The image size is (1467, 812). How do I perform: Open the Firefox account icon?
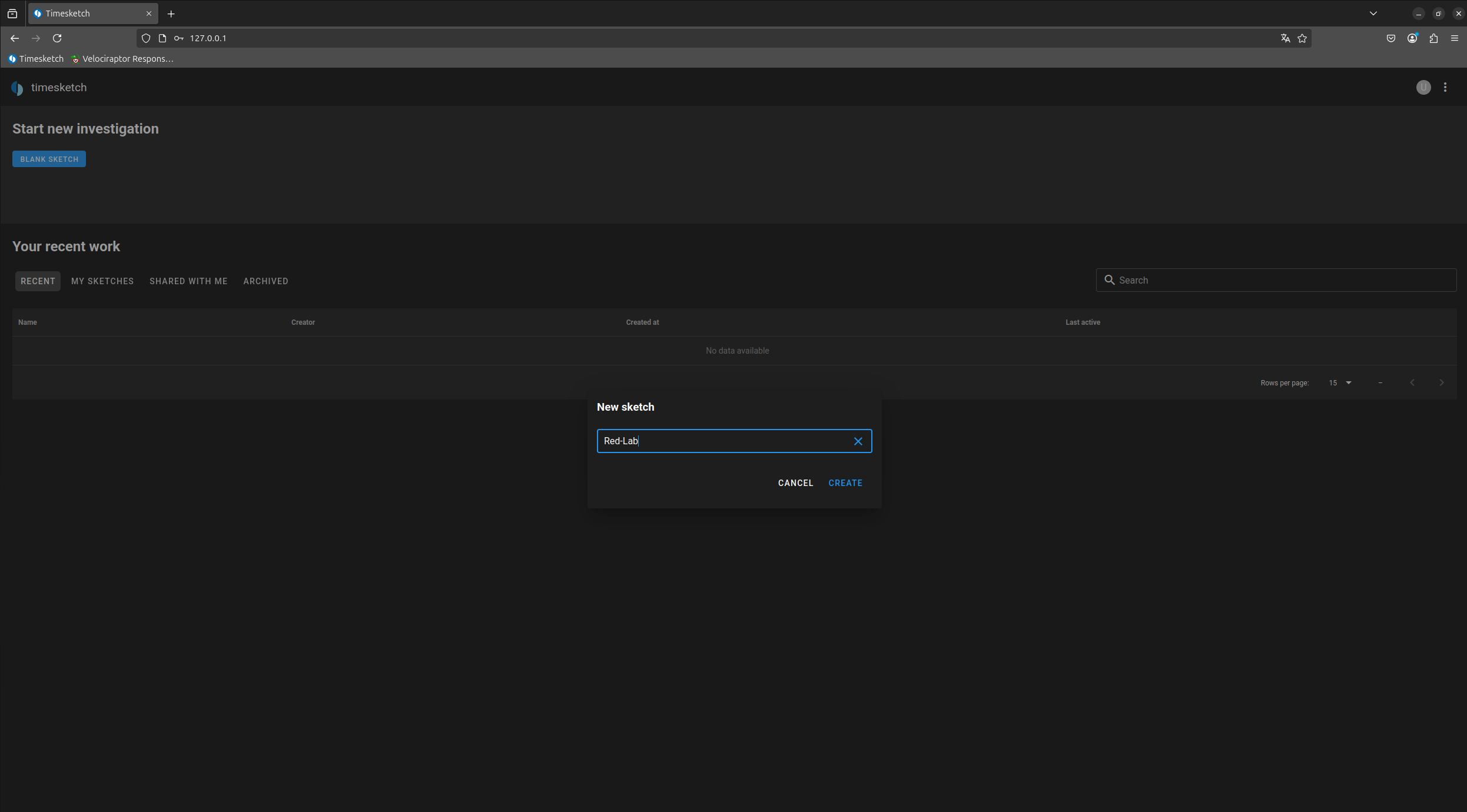coord(1412,38)
